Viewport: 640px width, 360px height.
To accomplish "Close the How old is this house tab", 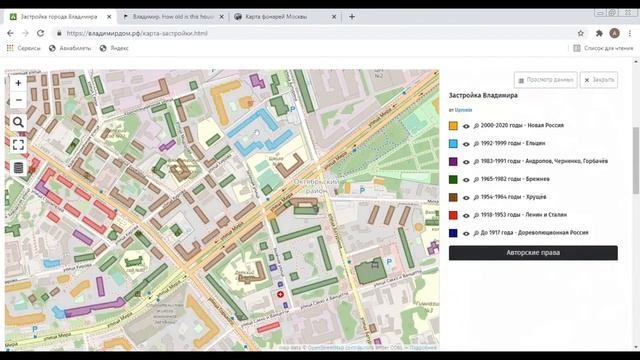I will click(222, 17).
